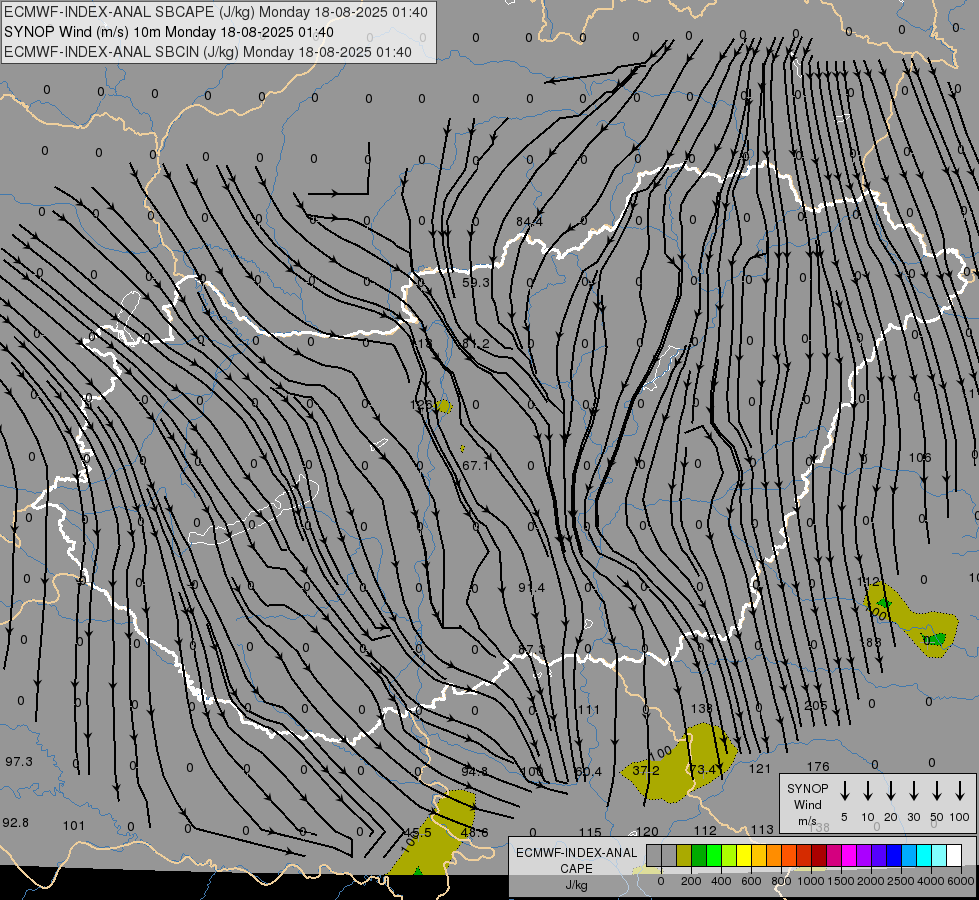Click the wind arrow above 5 in SYNOP legend
The height and width of the screenshot is (900, 979).
pyautogui.click(x=844, y=791)
